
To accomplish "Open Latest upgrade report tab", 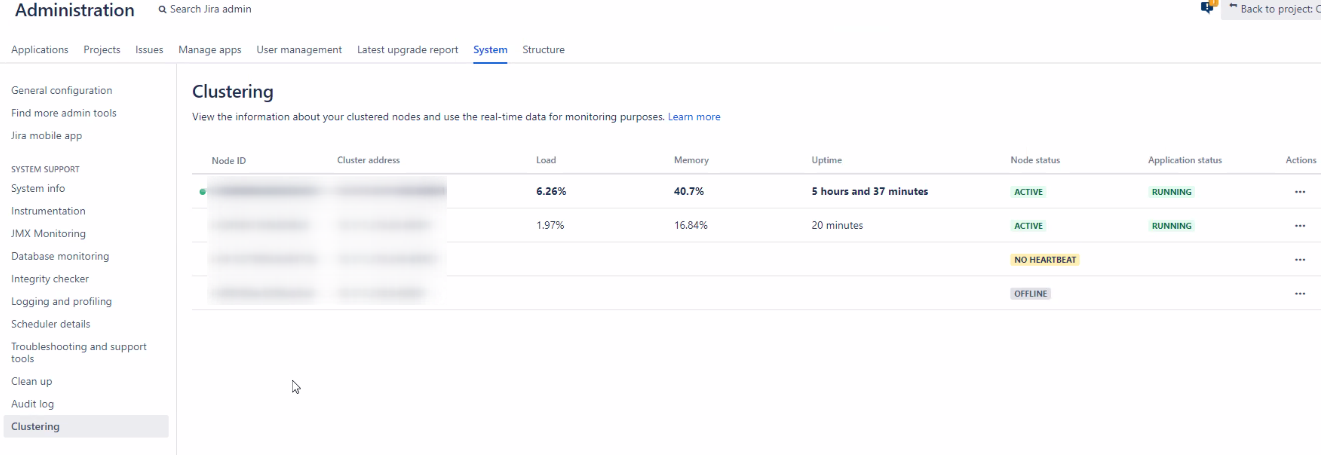I will click(408, 50).
